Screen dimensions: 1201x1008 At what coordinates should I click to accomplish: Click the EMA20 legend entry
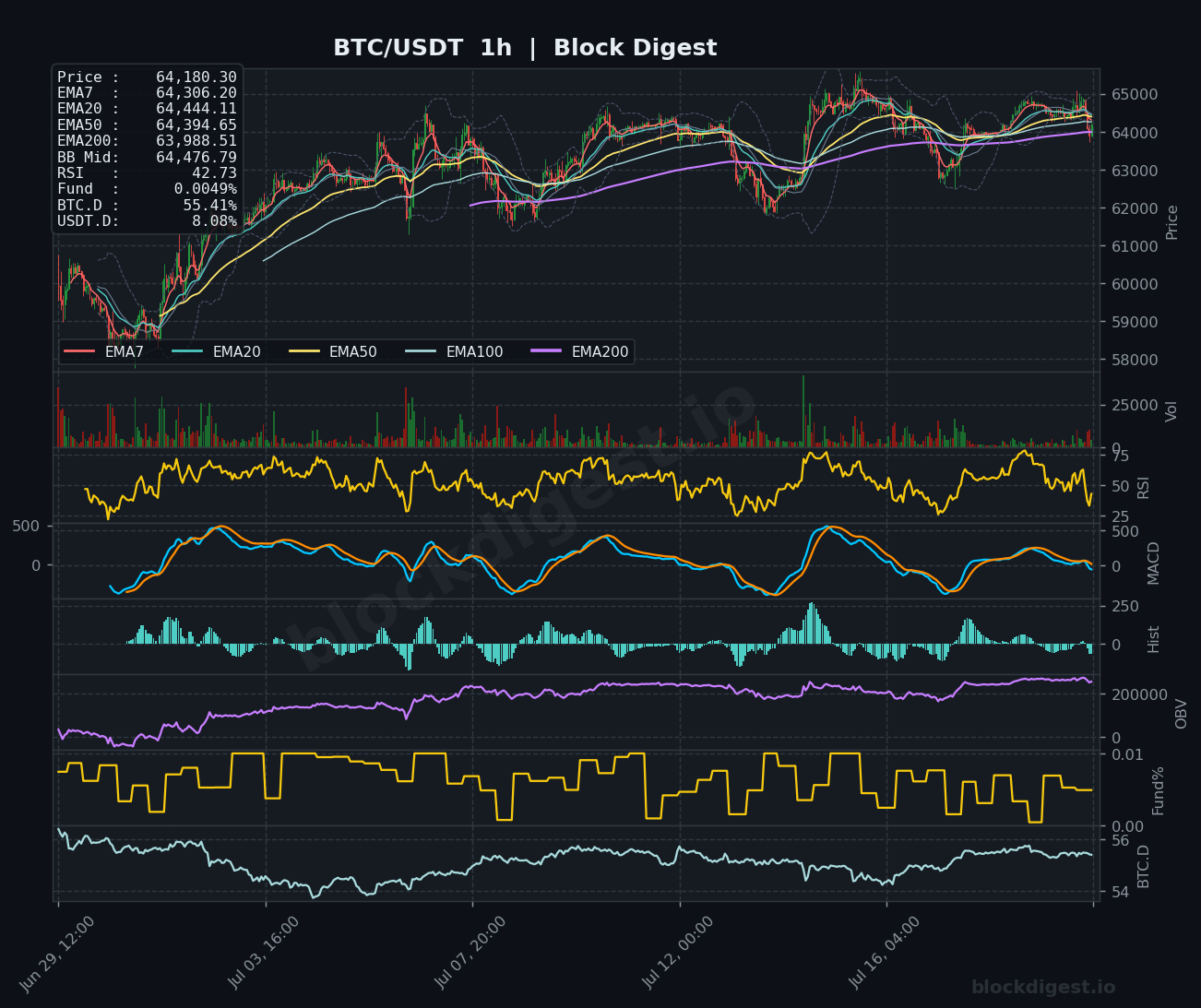click(x=217, y=351)
